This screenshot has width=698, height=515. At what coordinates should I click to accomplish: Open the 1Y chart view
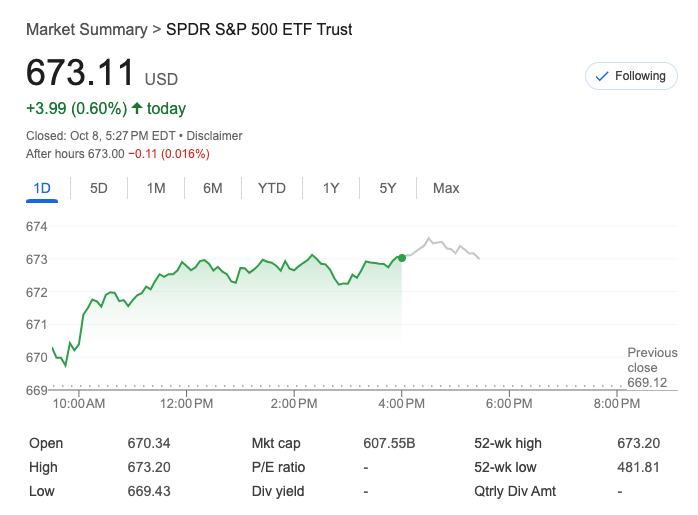(x=331, y=188)
